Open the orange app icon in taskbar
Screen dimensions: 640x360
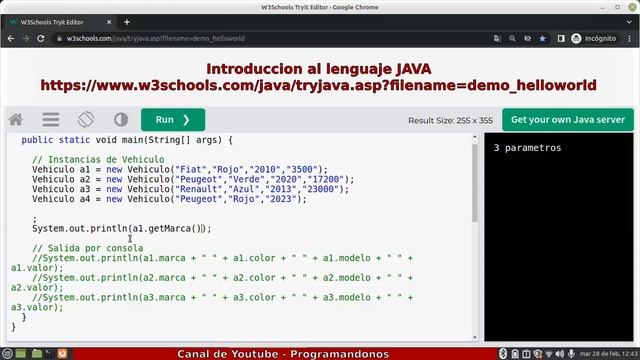[x=62, y=353]
